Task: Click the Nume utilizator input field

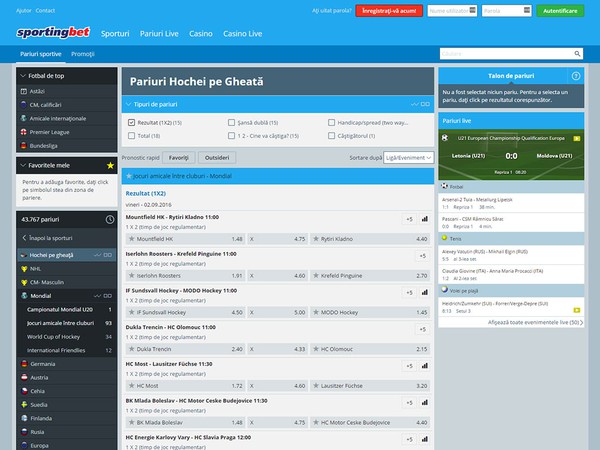Action: 452,11
